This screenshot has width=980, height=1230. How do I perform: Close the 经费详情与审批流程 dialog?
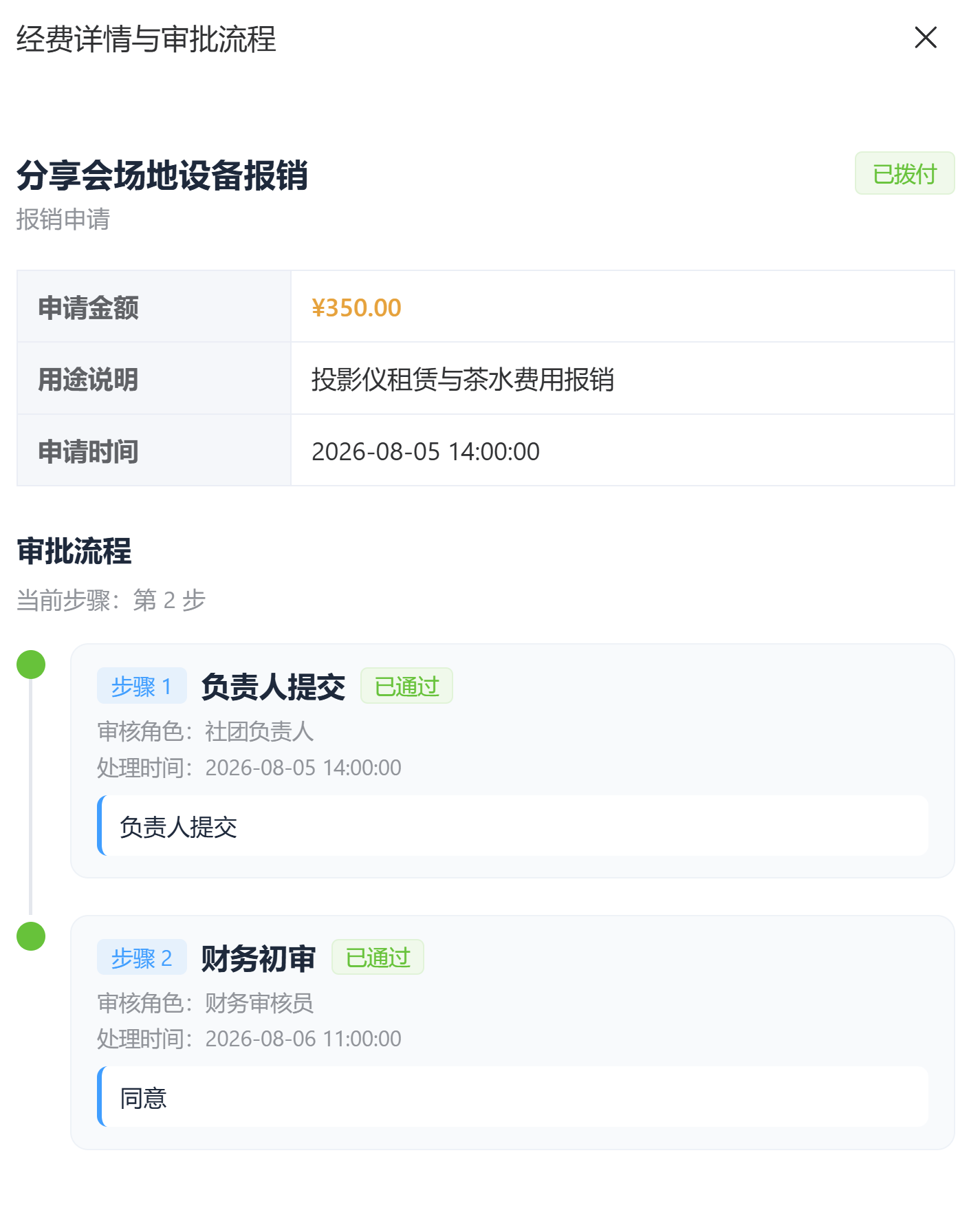(926, 37)
